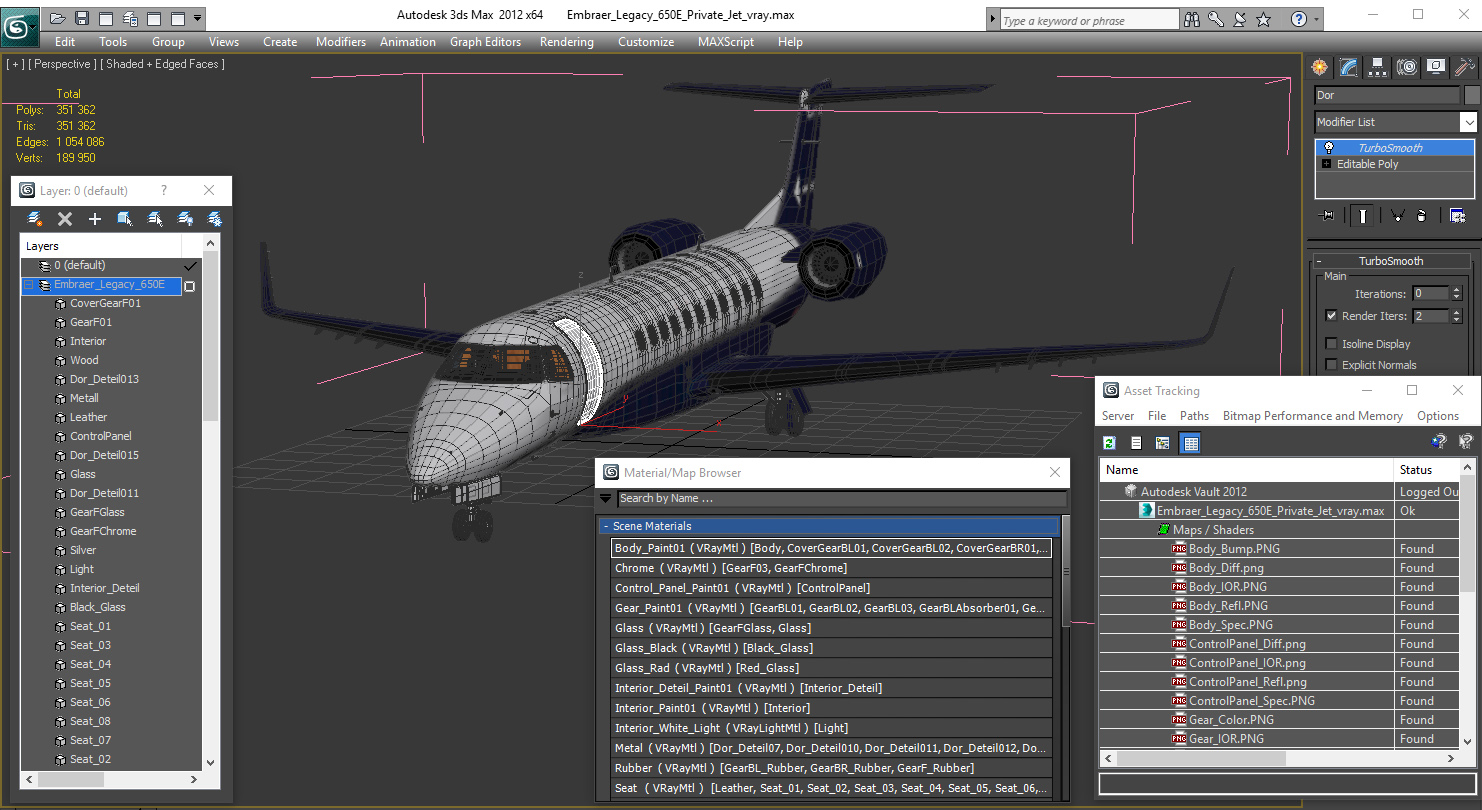1482x810 pixels.
Task: Open the Modify command panel tab
Action: click(x=1349, y=67)
